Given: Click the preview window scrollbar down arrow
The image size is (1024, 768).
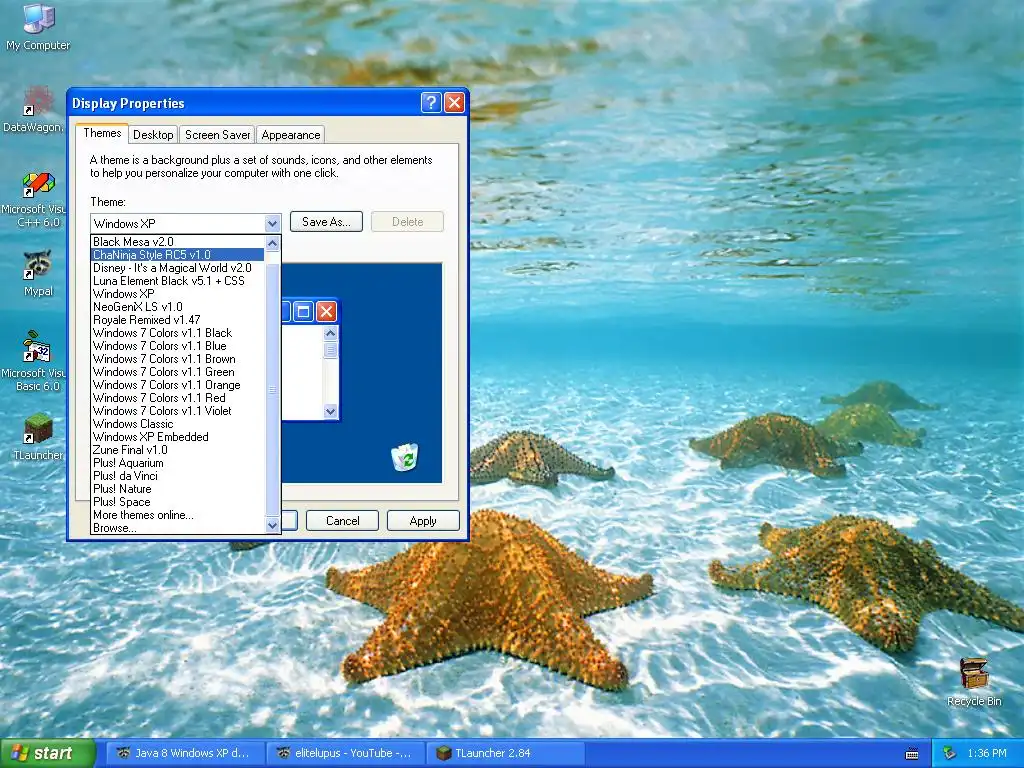Looking at the screenshot, I should [x=330, y=411].
